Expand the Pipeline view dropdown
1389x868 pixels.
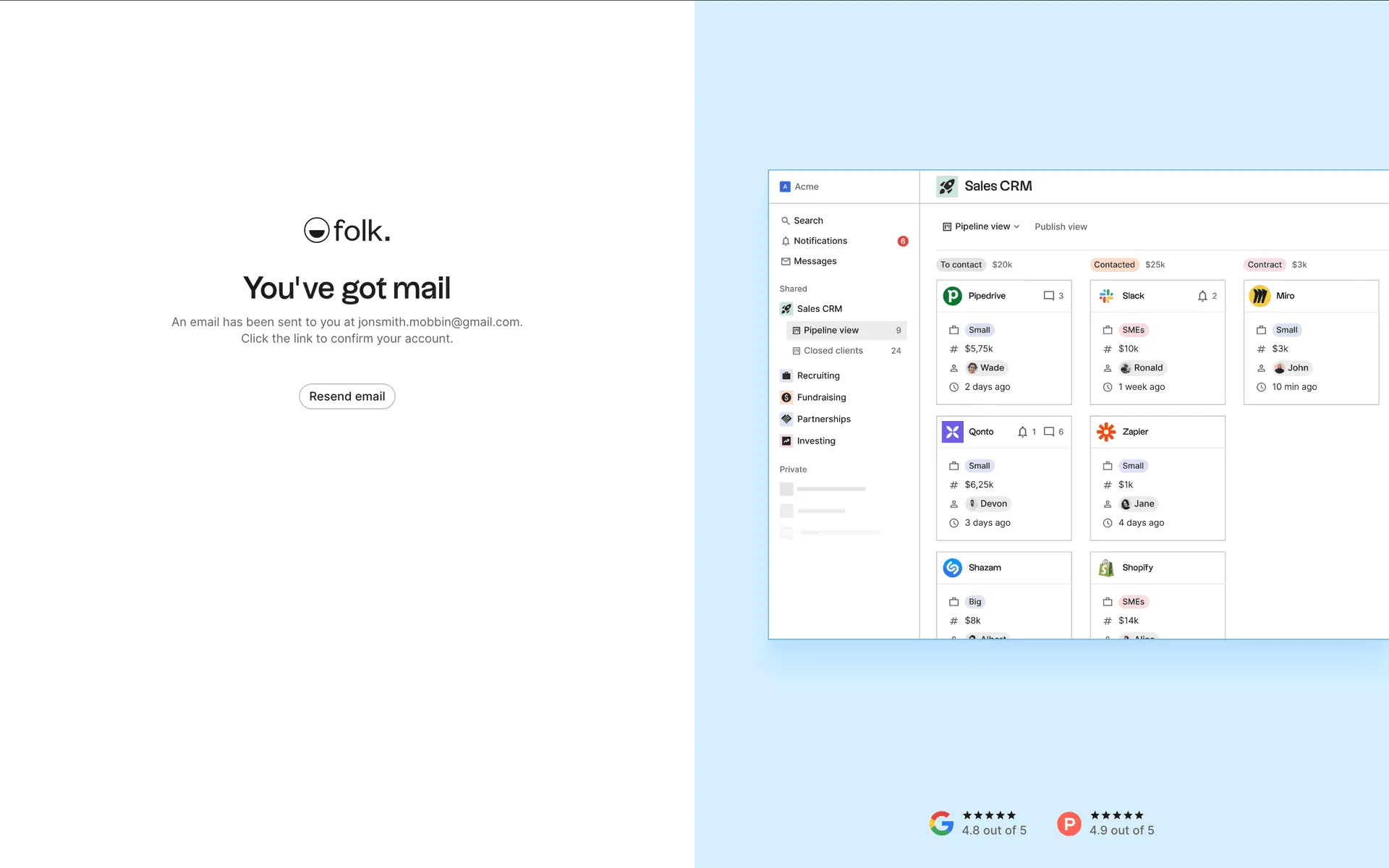tap(981, 226)
